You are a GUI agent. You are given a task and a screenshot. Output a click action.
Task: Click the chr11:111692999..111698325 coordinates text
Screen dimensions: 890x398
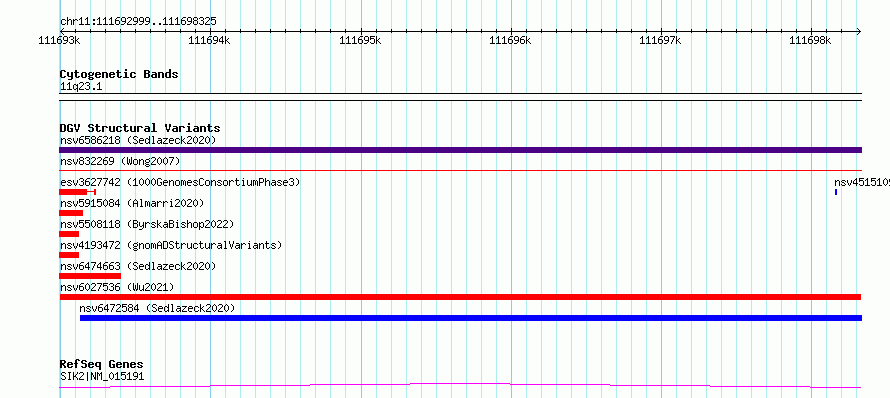(x=138, y=22)
